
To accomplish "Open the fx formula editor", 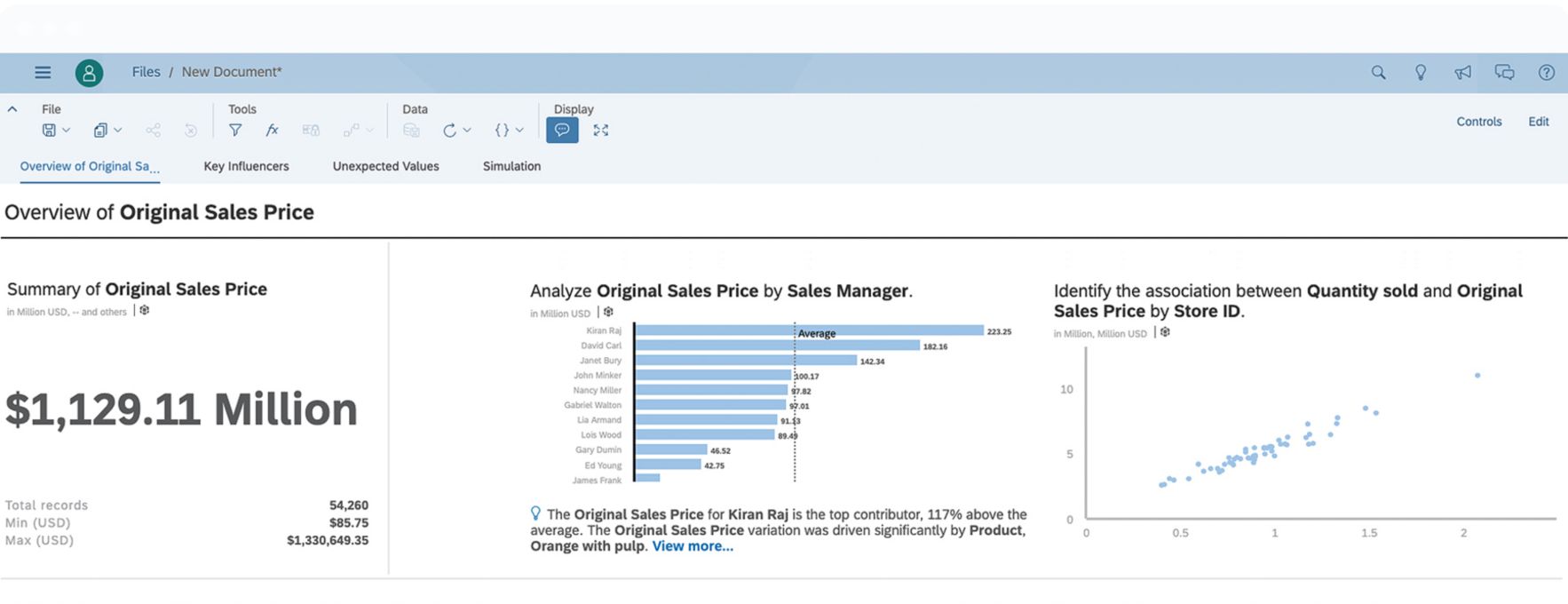I will 273,131.
